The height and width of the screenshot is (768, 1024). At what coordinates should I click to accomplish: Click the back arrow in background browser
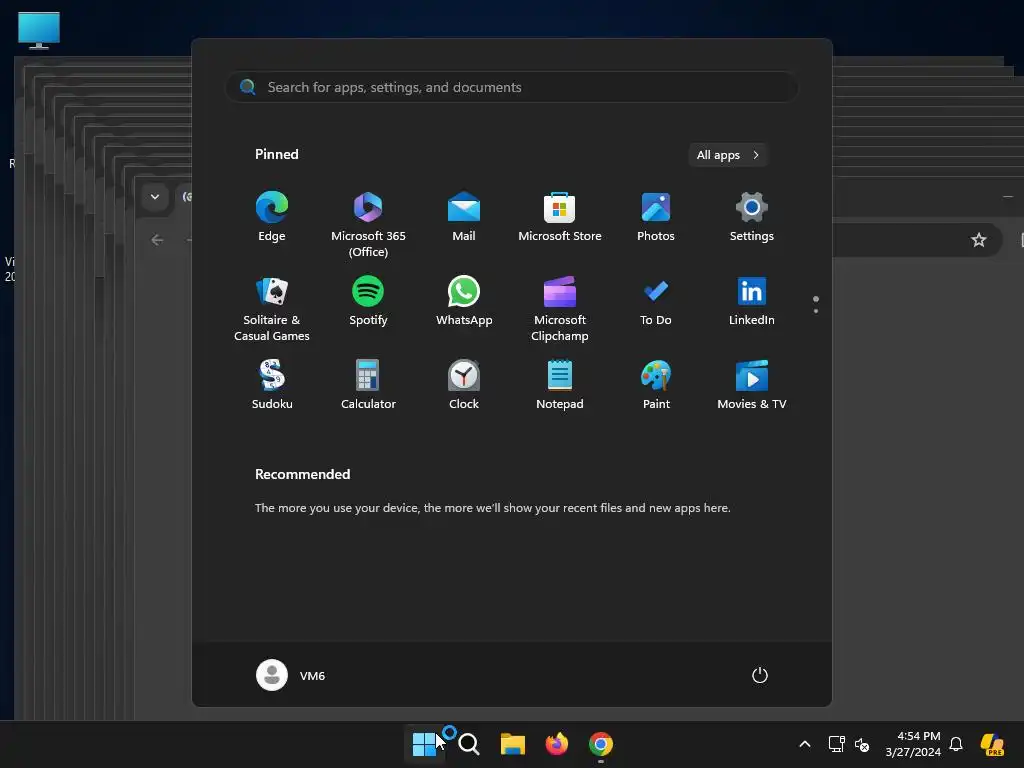pos(157,240)
